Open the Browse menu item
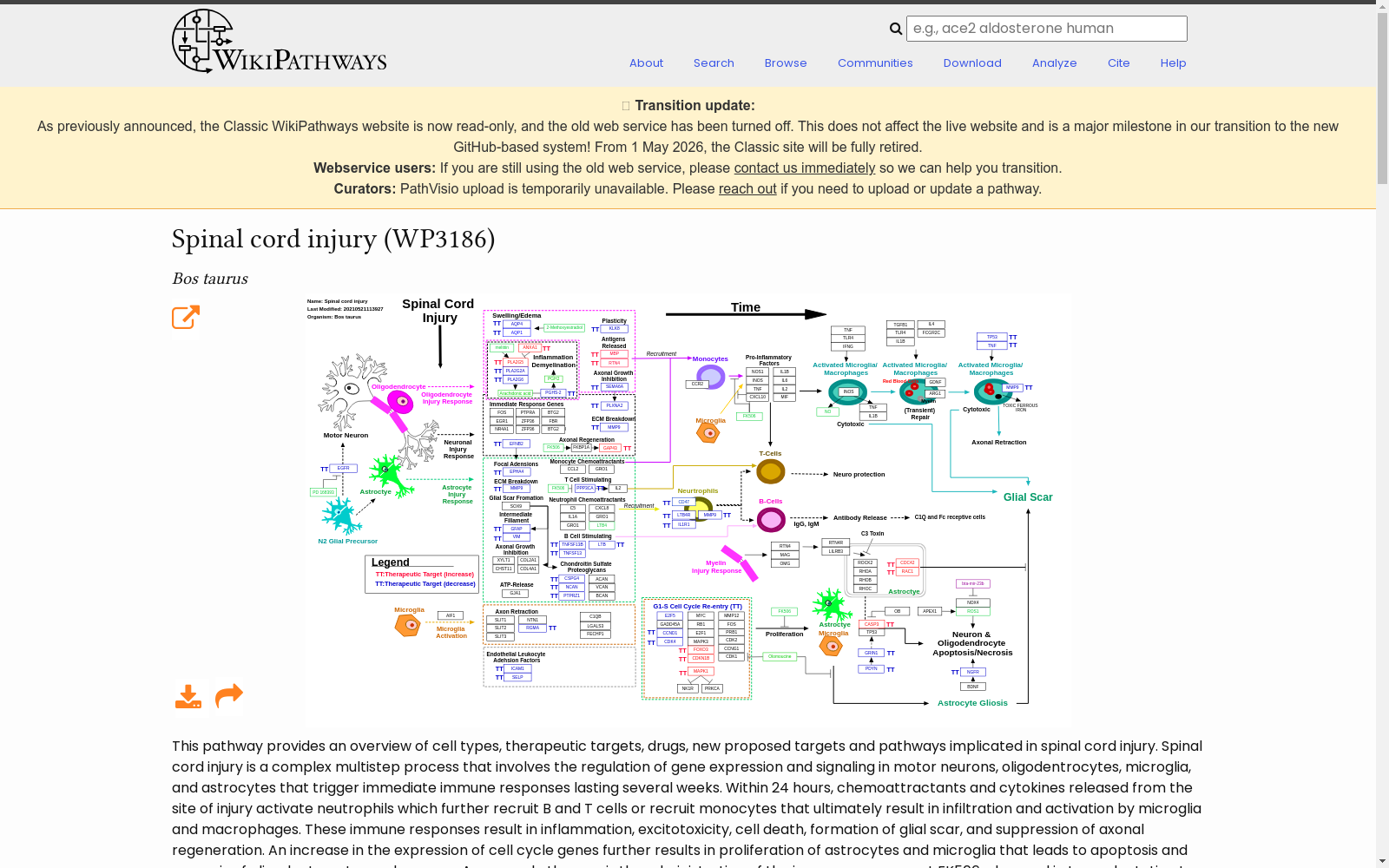The image size is (1389, 868). (786, 63)
